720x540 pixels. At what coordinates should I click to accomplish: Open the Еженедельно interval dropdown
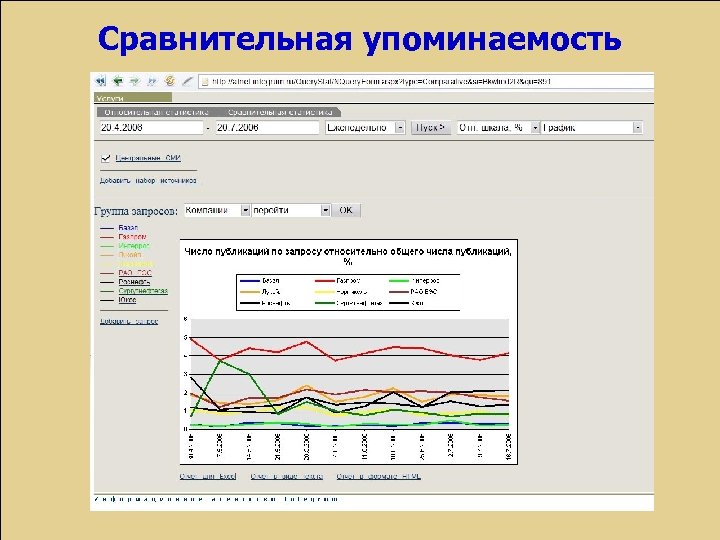click(x=365, y=128)
